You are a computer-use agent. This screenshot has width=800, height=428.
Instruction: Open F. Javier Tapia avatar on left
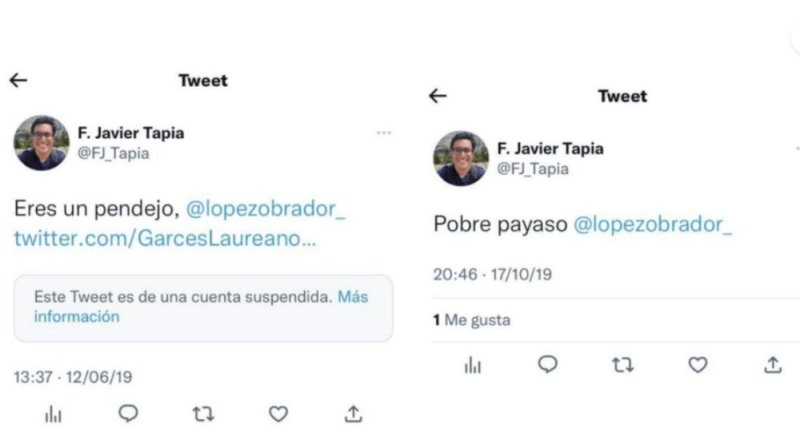[41, 143]
